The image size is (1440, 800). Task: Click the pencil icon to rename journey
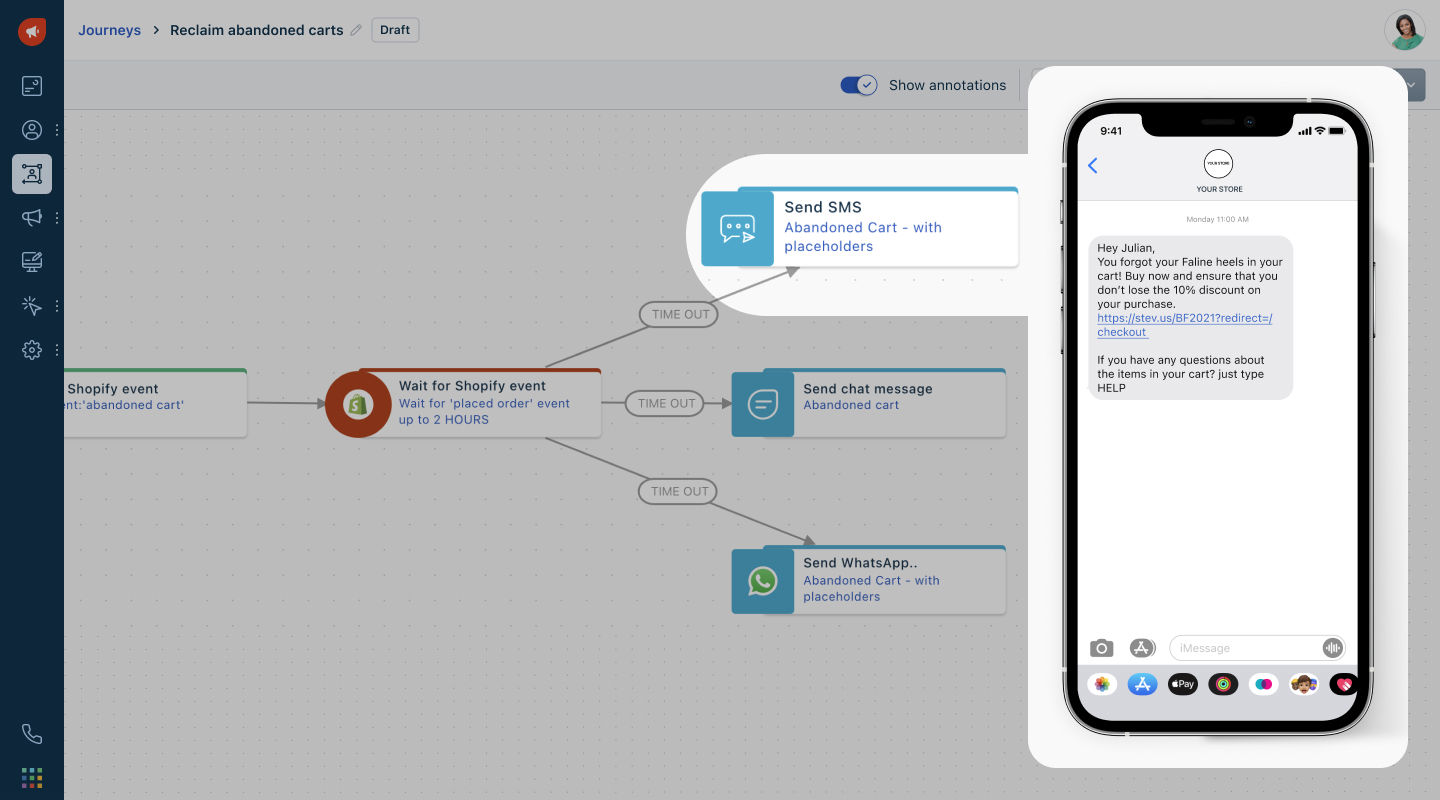pyautogui.click(x=356, y=30)
